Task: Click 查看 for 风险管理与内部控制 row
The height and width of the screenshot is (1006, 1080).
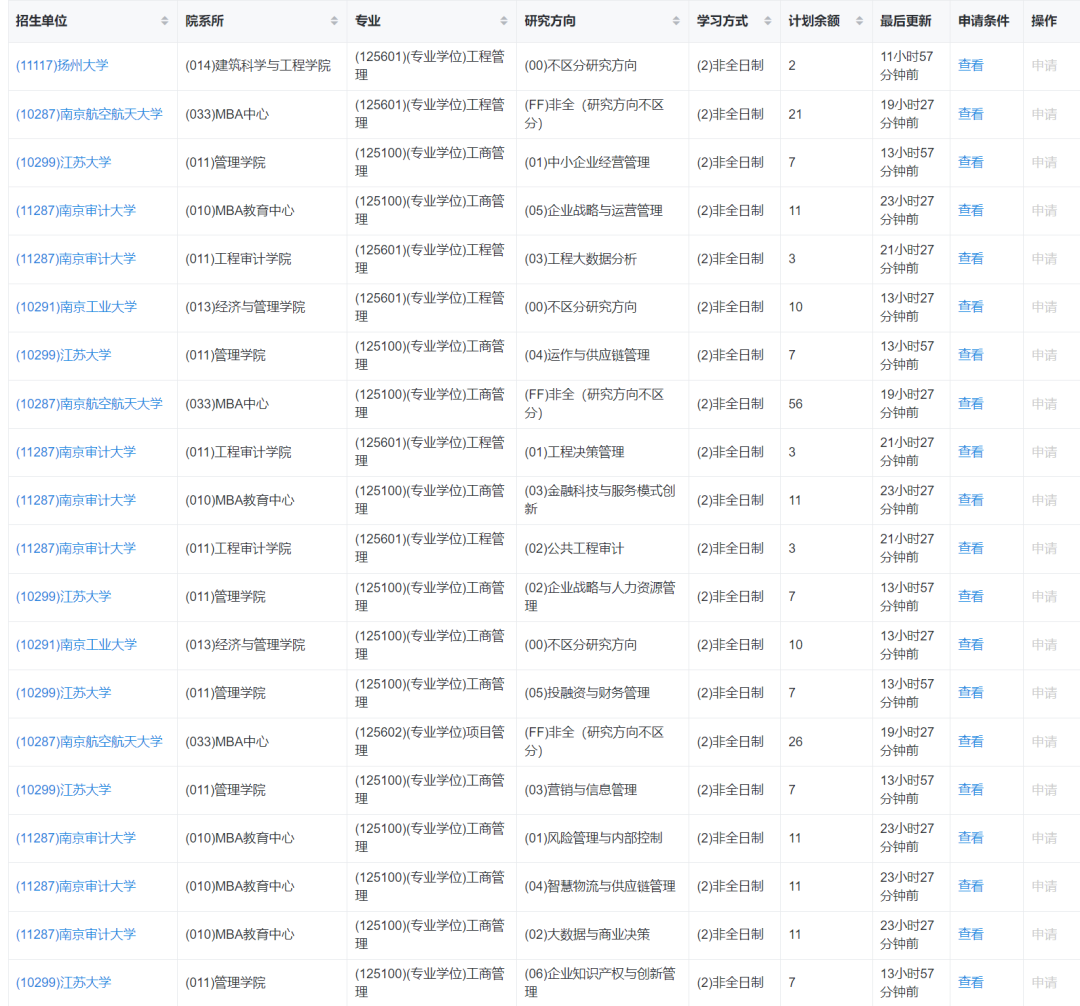Action: pos(970,838)
